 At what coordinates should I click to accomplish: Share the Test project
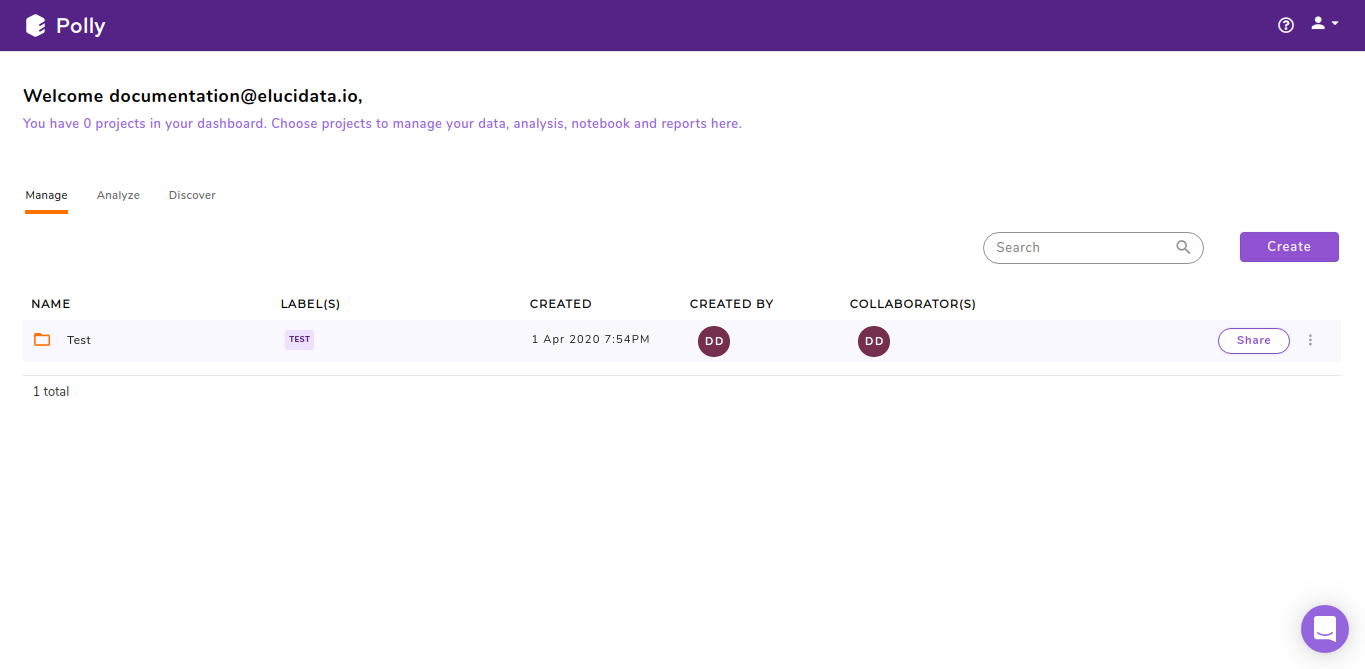click(1253, 340)
